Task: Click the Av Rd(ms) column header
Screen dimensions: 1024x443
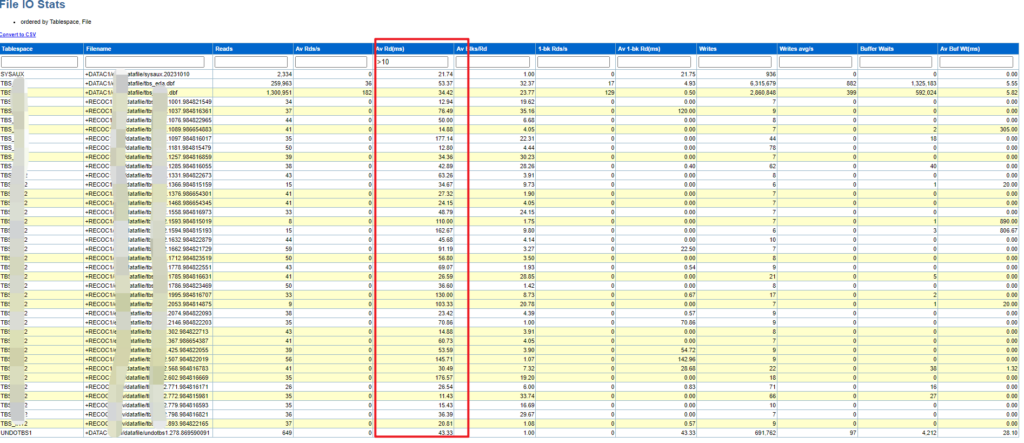Action: coord(413,48)
